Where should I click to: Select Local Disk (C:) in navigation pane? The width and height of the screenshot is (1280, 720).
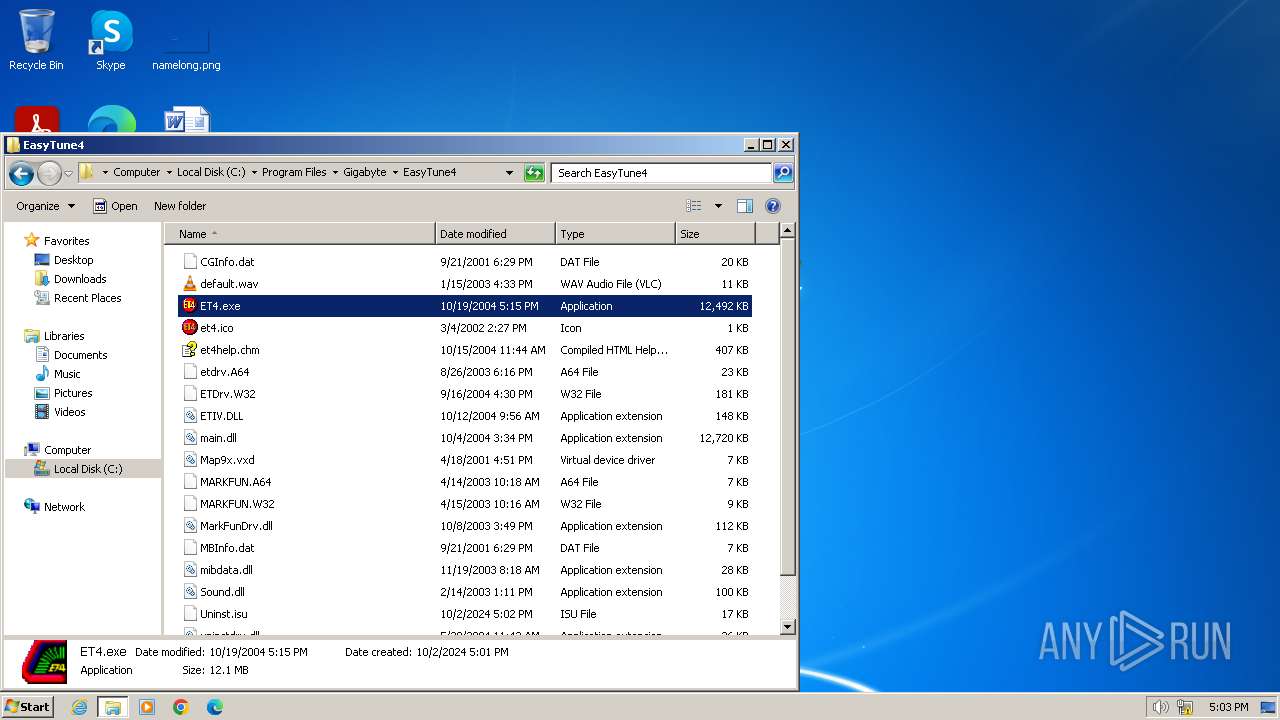[83, 469]
